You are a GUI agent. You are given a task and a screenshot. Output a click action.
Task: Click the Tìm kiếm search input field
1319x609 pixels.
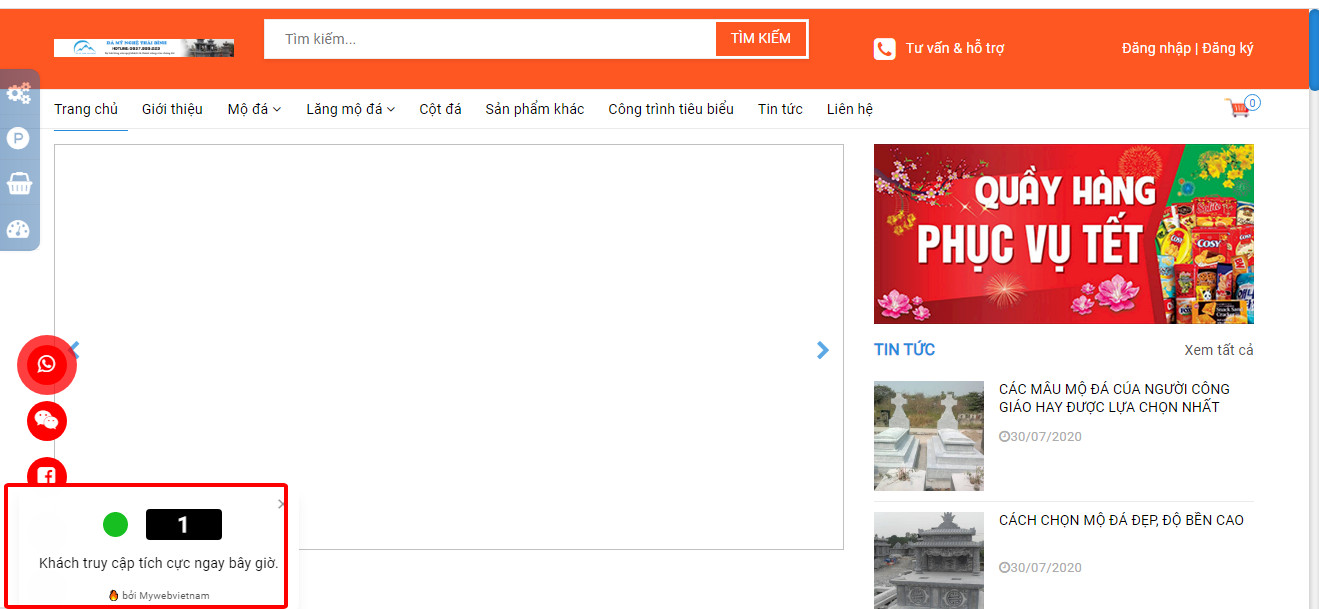click(490, 39)
